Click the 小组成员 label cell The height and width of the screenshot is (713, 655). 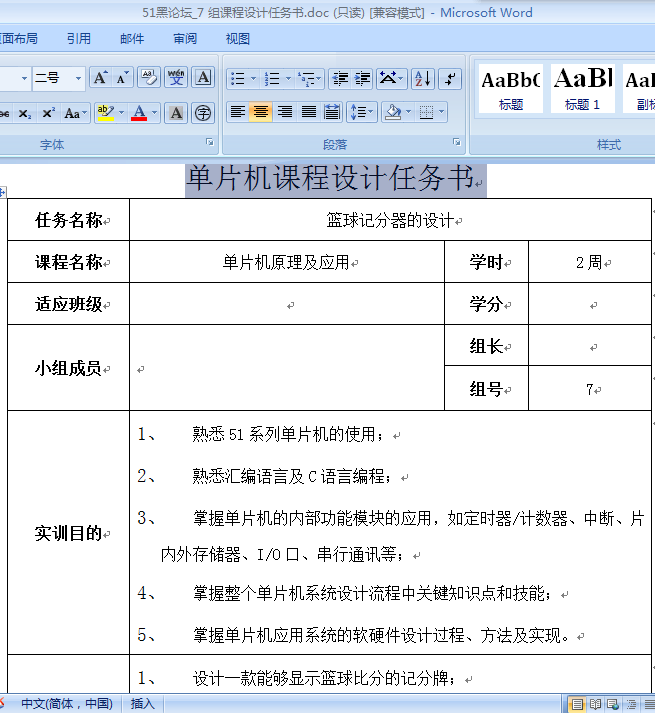click(69, 368)
